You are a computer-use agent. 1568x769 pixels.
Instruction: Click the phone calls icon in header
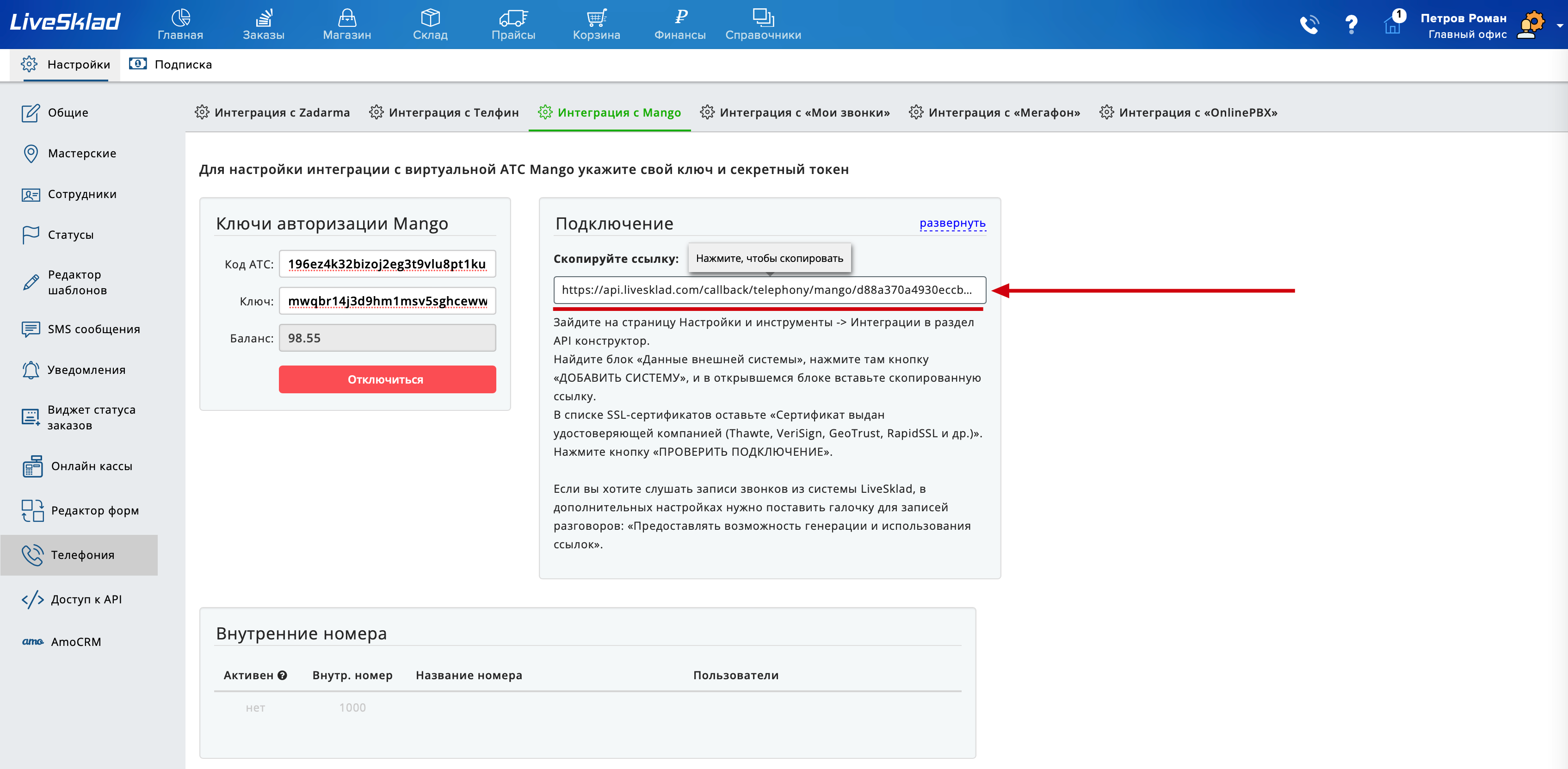(1309, 25)
